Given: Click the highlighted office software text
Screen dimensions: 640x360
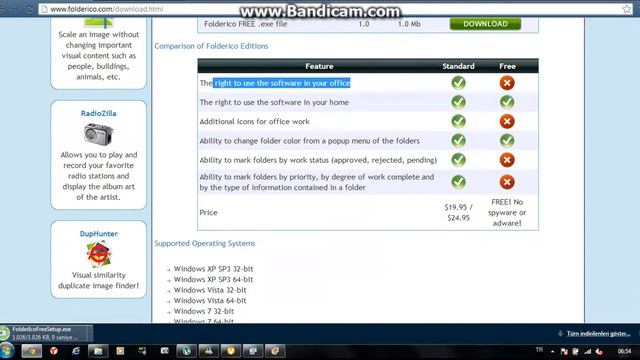Looking at the screenshot, I should point(282,83).
